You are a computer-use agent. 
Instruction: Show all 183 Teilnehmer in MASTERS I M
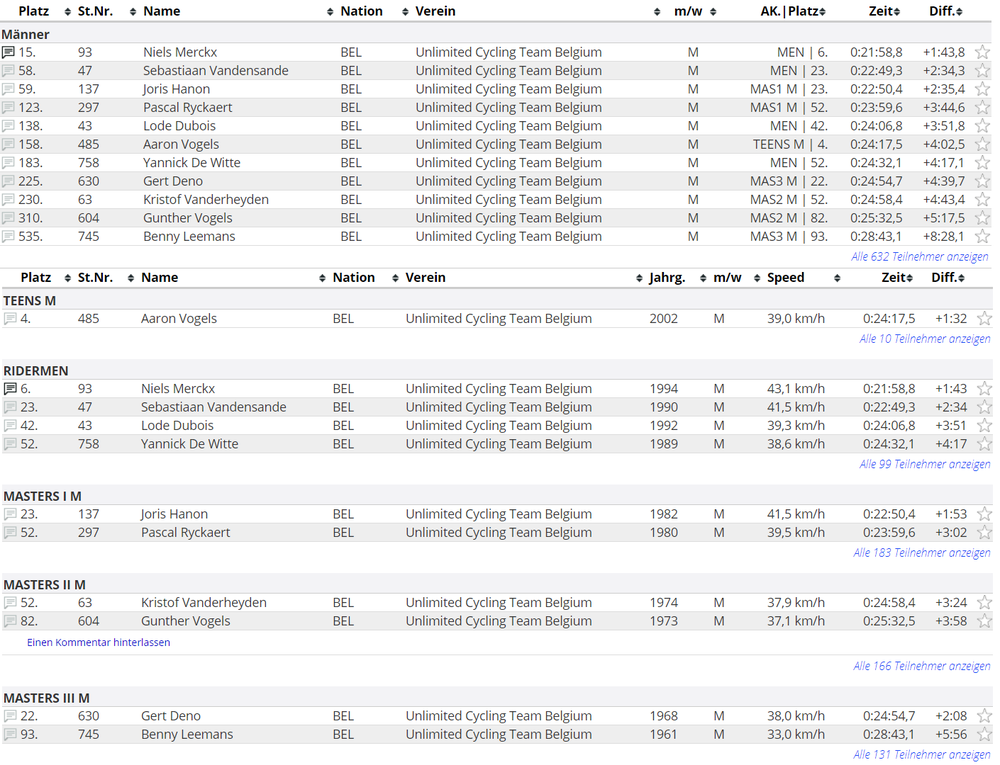(x=922, y=553)
